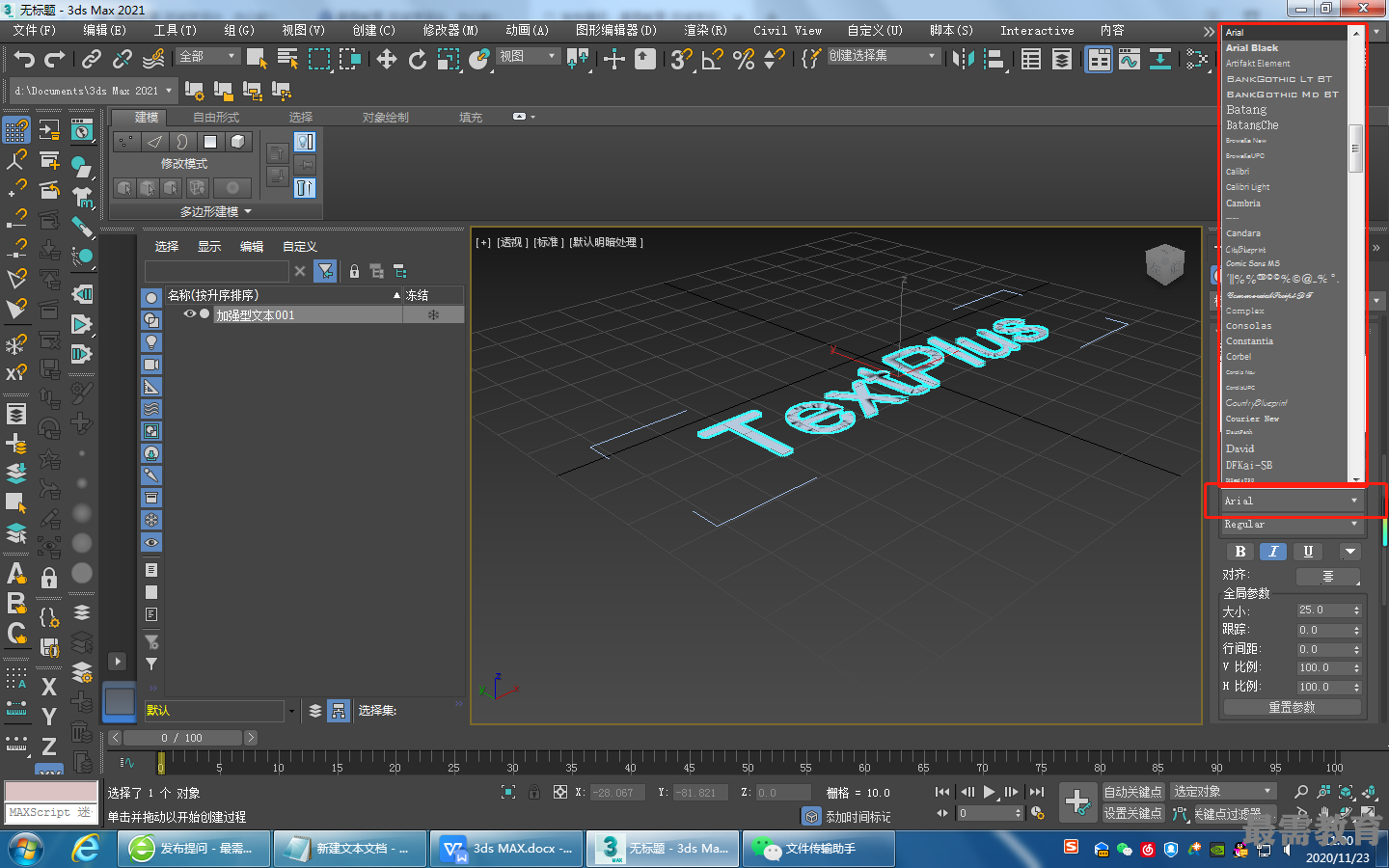Open the 创建选择集 named selection dropdown

[884, 56]
